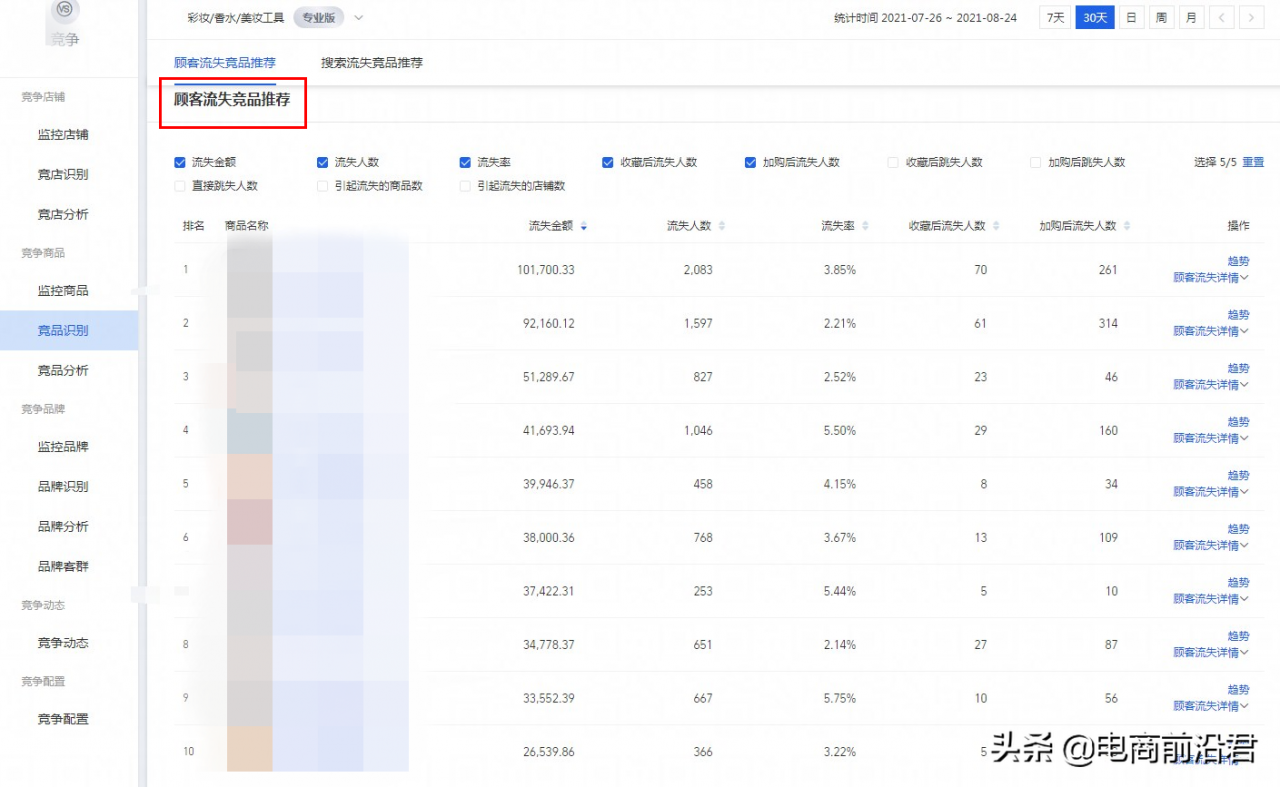This screenshot has height=787, width=1280.
Task: Open 竞店分析 in sidebar
Action: tap(63, 214)
